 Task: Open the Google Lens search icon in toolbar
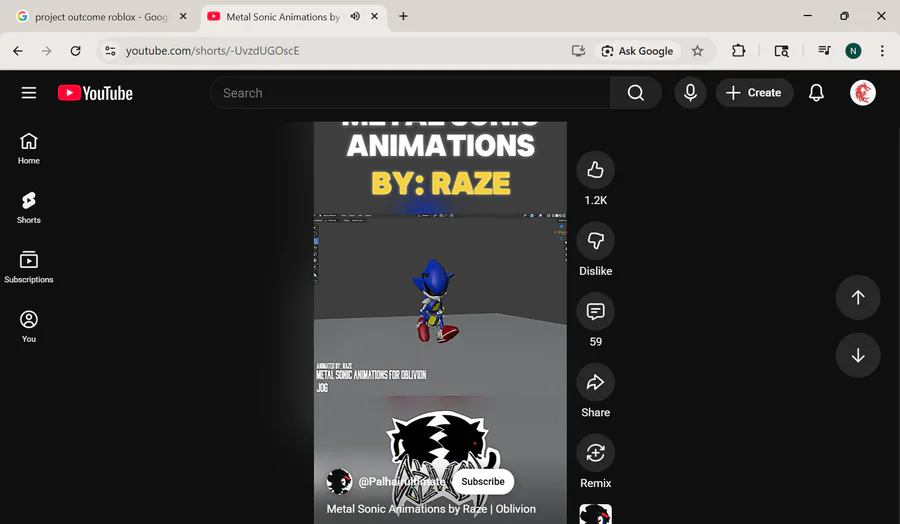(781, 51)
